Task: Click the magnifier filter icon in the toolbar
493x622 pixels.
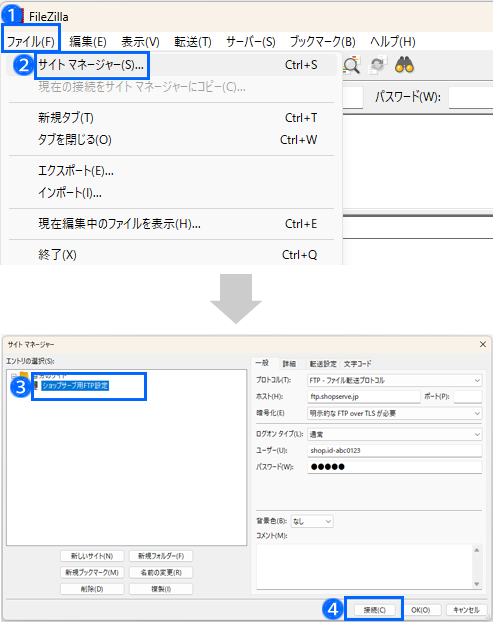Action: [351, 65]
